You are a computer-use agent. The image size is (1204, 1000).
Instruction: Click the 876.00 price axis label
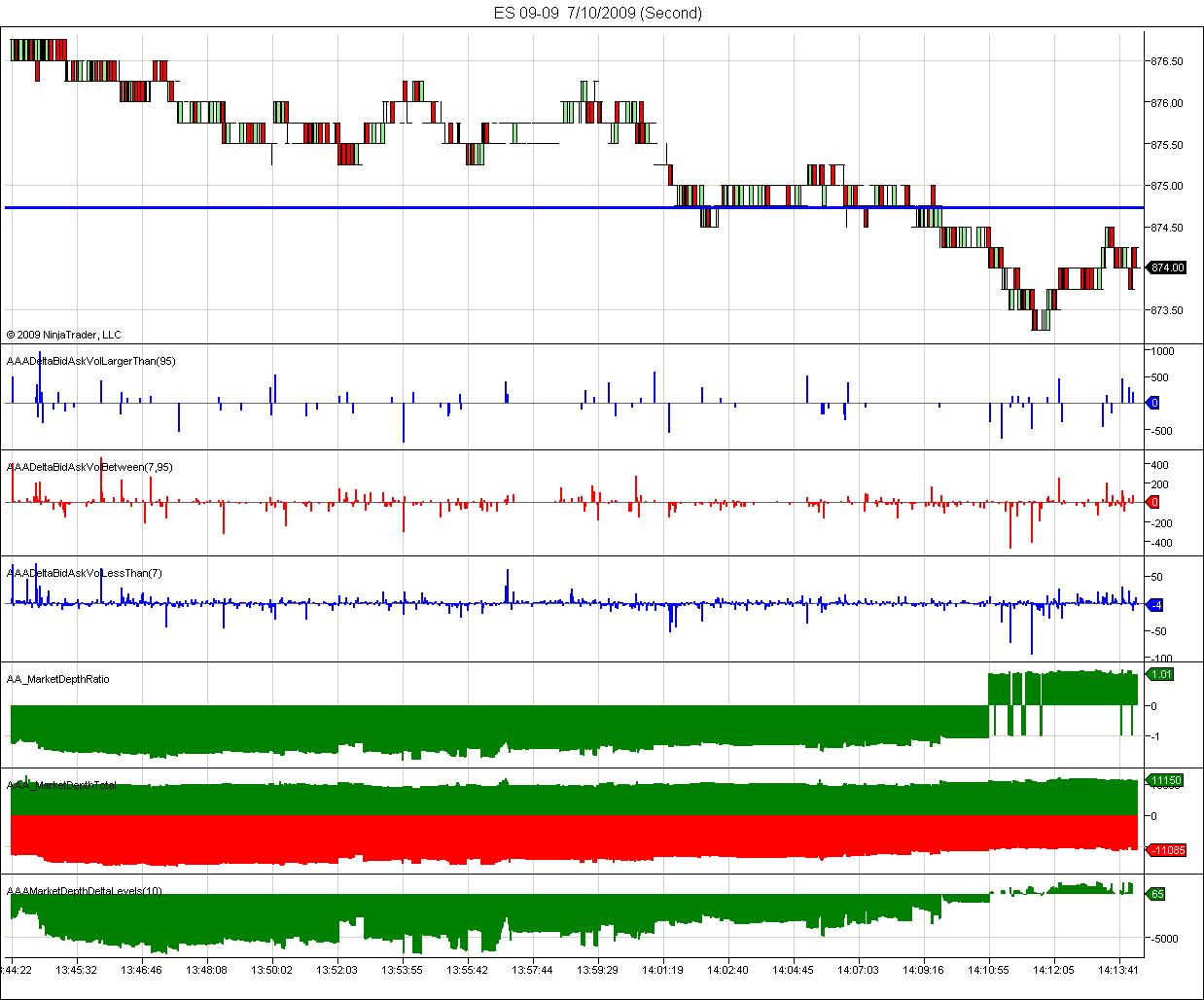pos(1167,103)
